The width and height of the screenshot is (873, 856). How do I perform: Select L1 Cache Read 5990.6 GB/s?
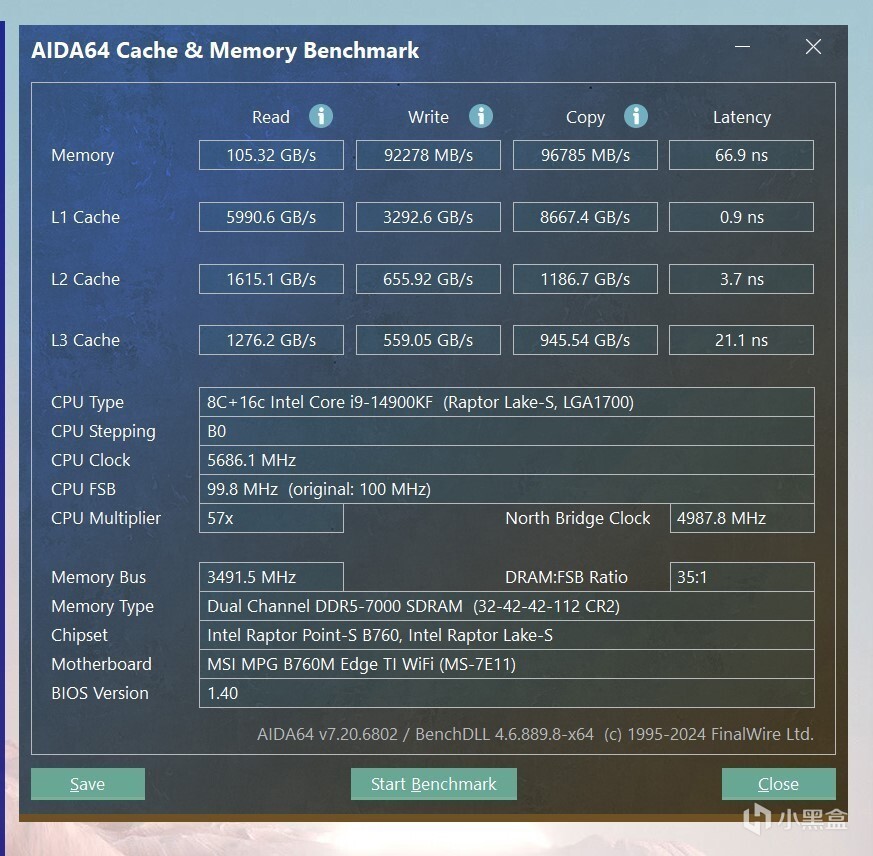click(271, 217)
